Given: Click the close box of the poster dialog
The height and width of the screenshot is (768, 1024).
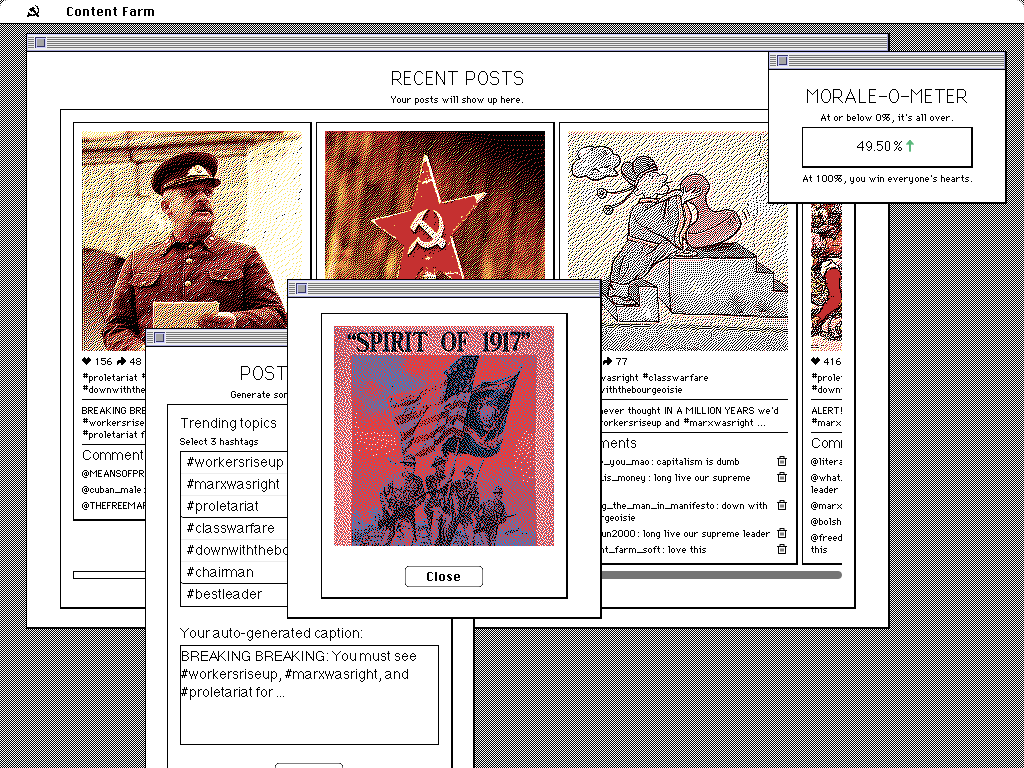Looking at the screenshot, I should point(302,289).
